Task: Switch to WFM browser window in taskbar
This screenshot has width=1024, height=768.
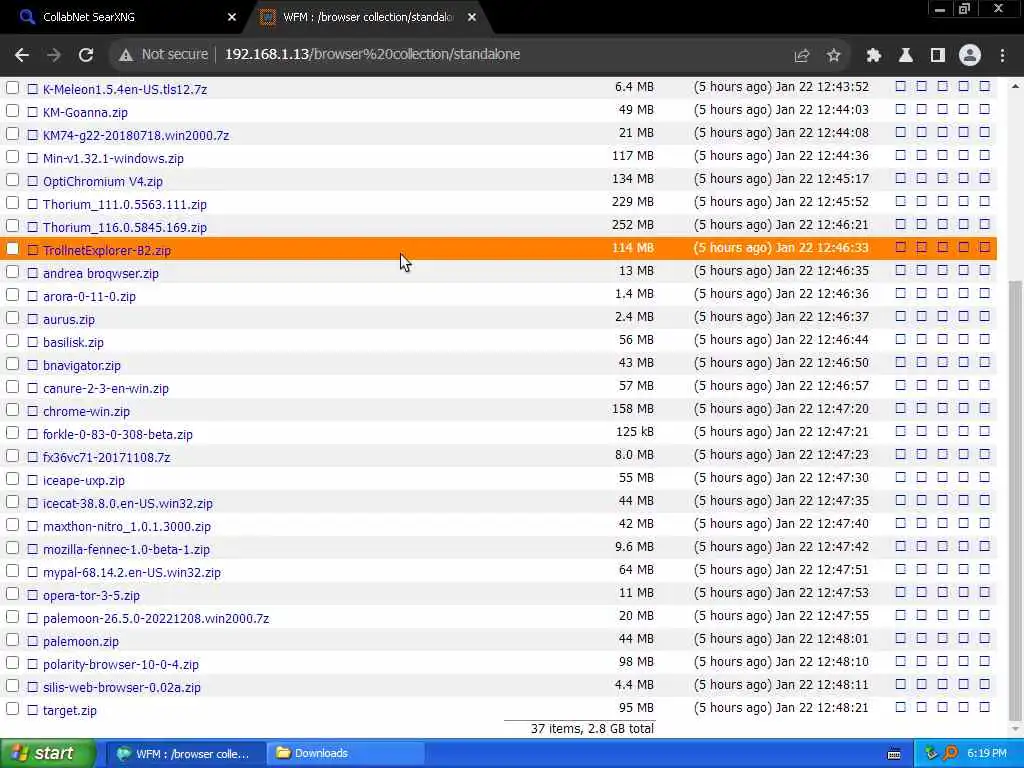Action: pos(184,754)
